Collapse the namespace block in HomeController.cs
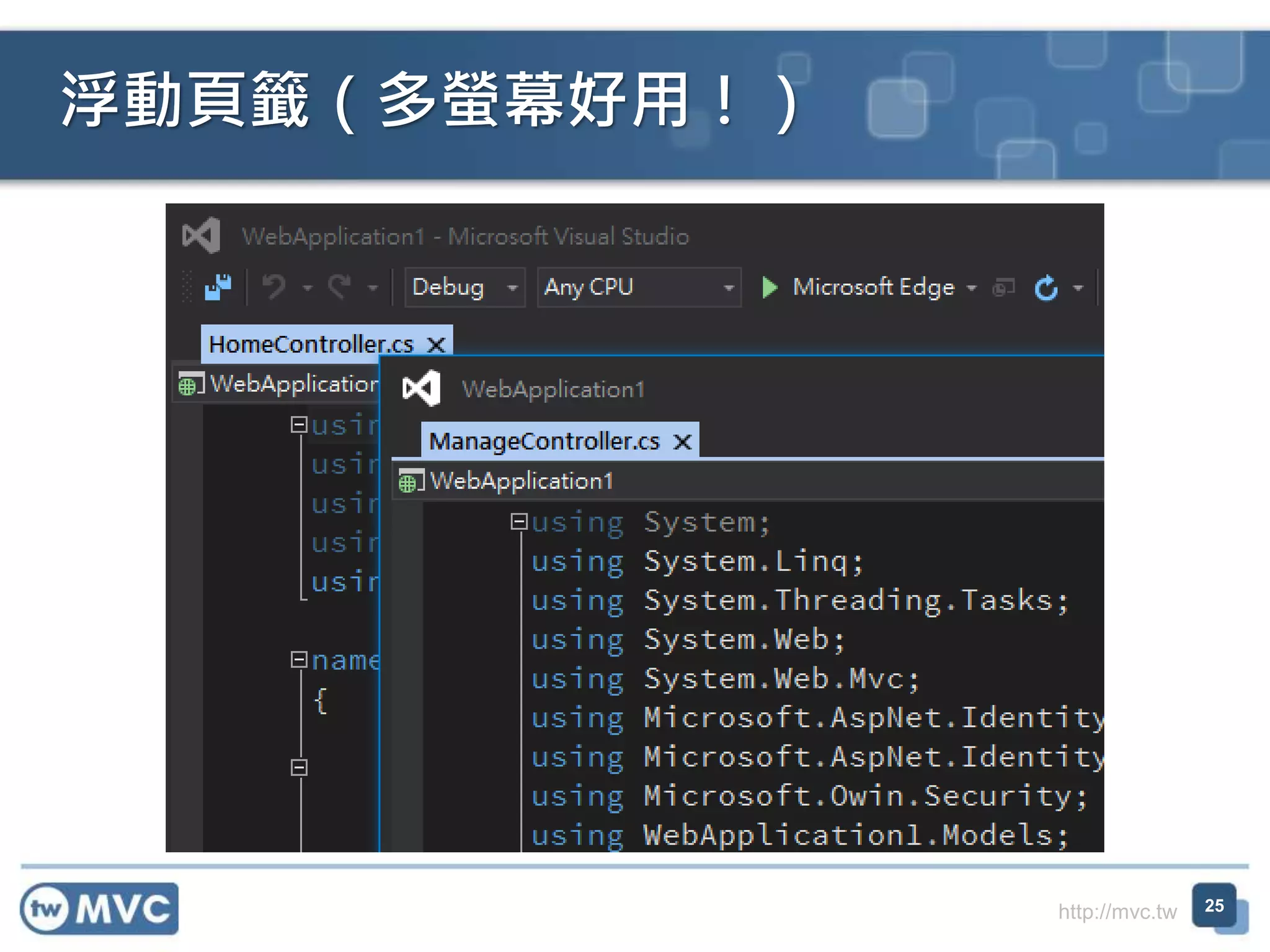The width and height of the screenshot is (1270, 952). [299, 659]
